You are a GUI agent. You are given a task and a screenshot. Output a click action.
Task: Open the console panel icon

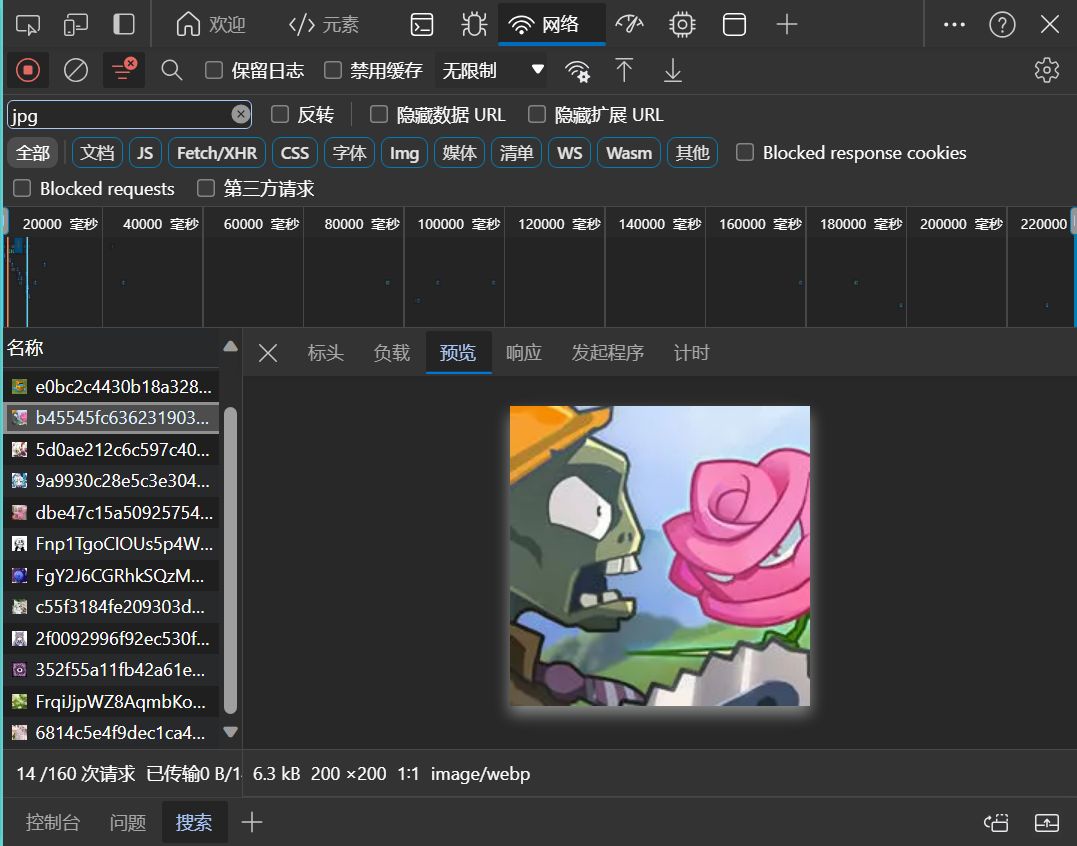coord(422,25)
